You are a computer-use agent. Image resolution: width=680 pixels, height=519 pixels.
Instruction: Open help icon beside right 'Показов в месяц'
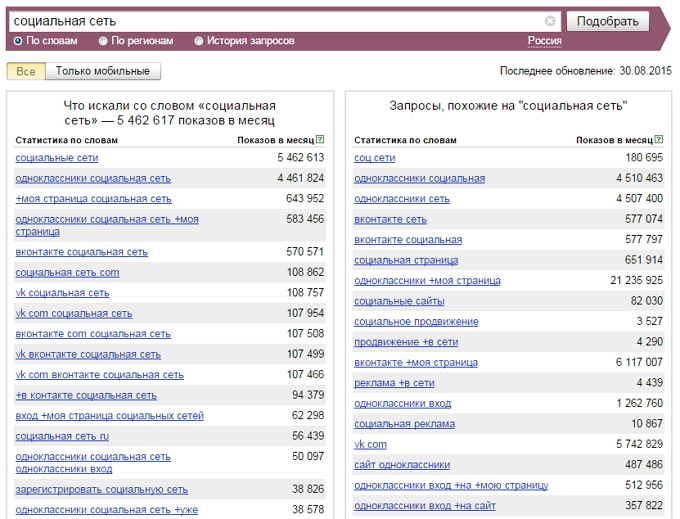[x=659, y=139]
